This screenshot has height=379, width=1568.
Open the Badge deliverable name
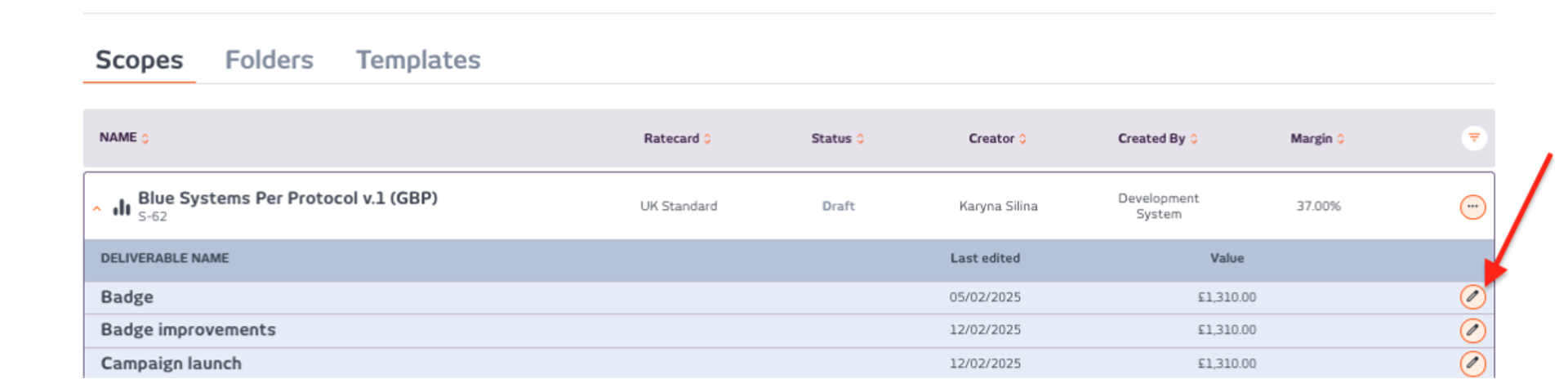127,297
